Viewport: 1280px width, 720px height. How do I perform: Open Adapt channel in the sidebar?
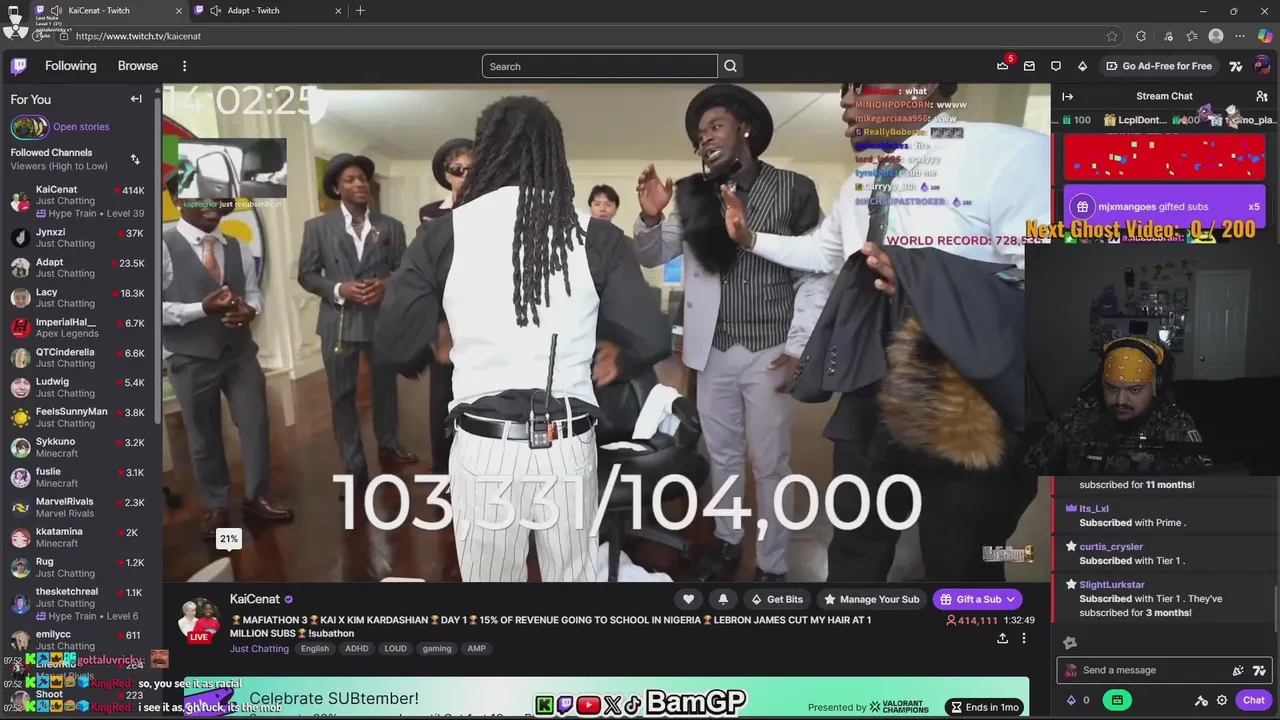tap(80, 267)
